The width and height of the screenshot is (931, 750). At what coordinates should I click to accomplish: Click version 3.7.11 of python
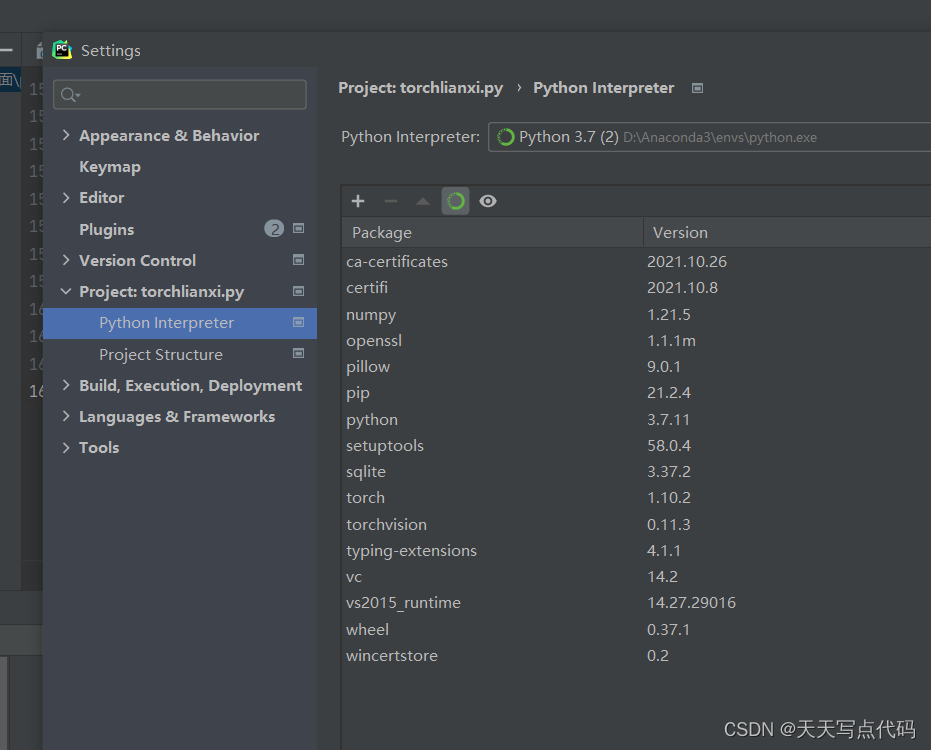point(669,419)
